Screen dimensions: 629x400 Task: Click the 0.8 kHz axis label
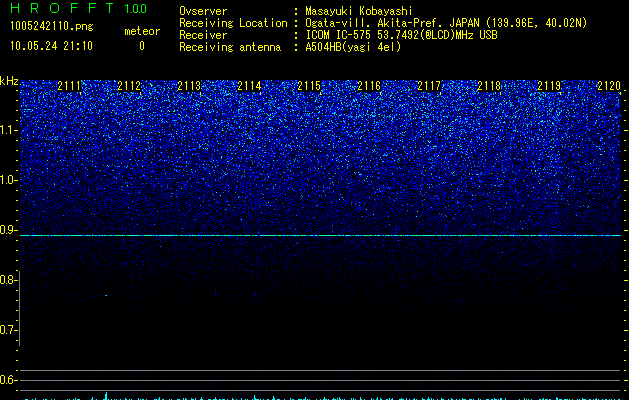click(8, 280)
